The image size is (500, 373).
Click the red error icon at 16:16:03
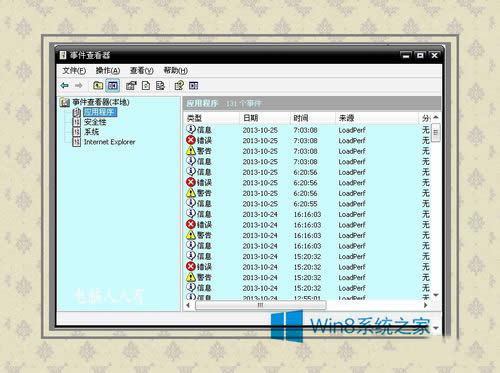191,224
